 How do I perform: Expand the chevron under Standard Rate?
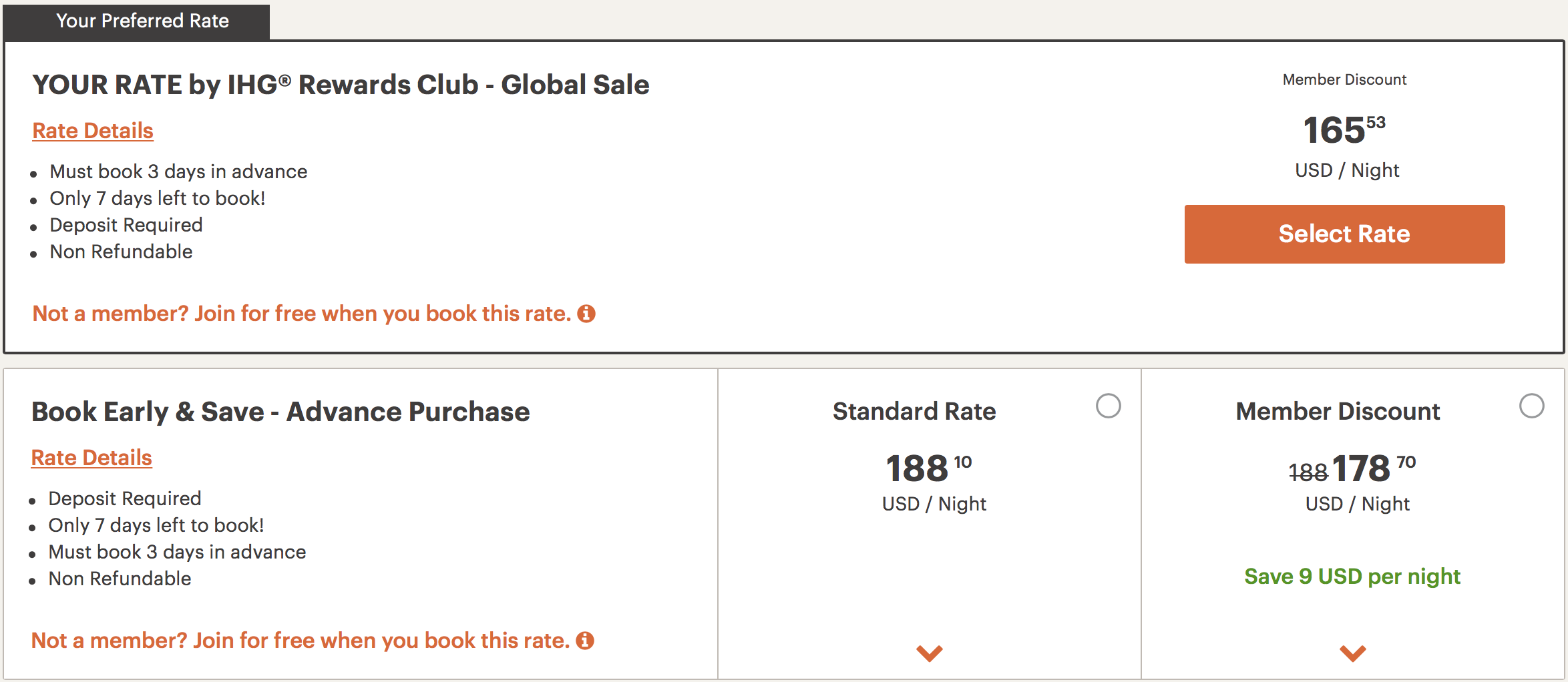(929, 653)
